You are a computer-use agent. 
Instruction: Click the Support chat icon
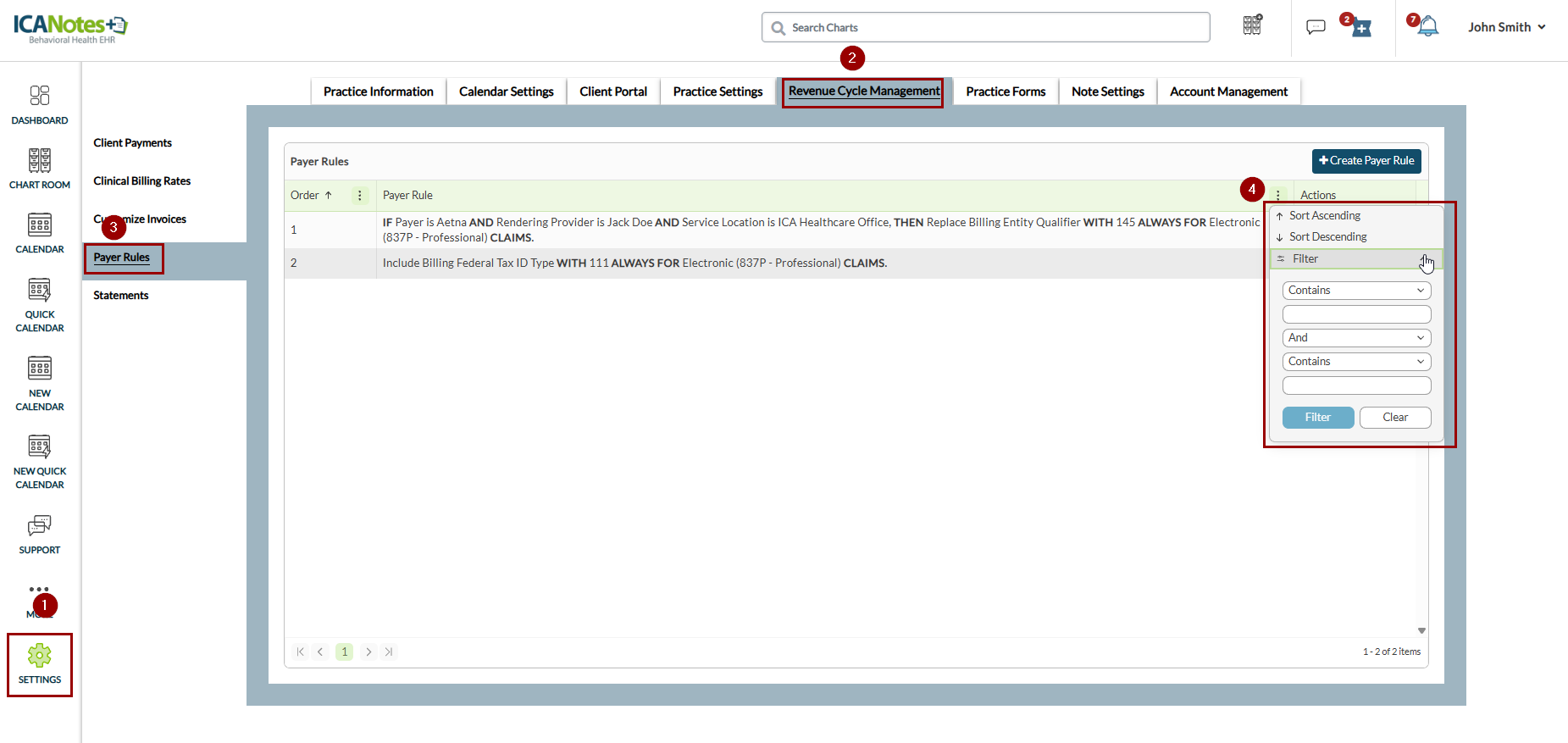point(40,526)
